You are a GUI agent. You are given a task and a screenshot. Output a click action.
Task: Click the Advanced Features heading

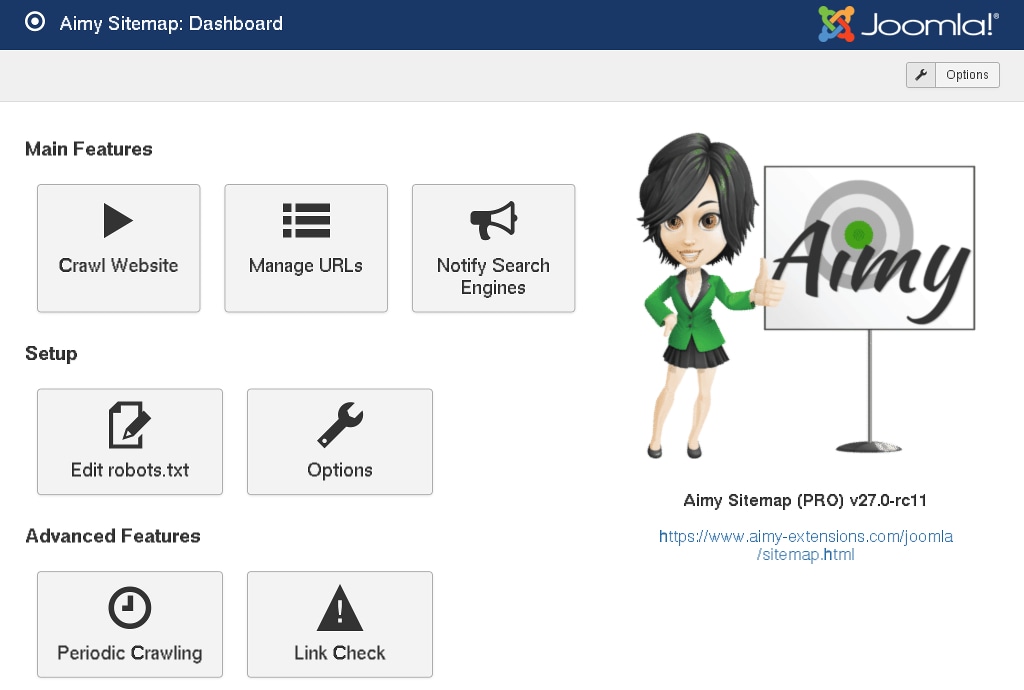pyautogui.click(x=113, y=536)
